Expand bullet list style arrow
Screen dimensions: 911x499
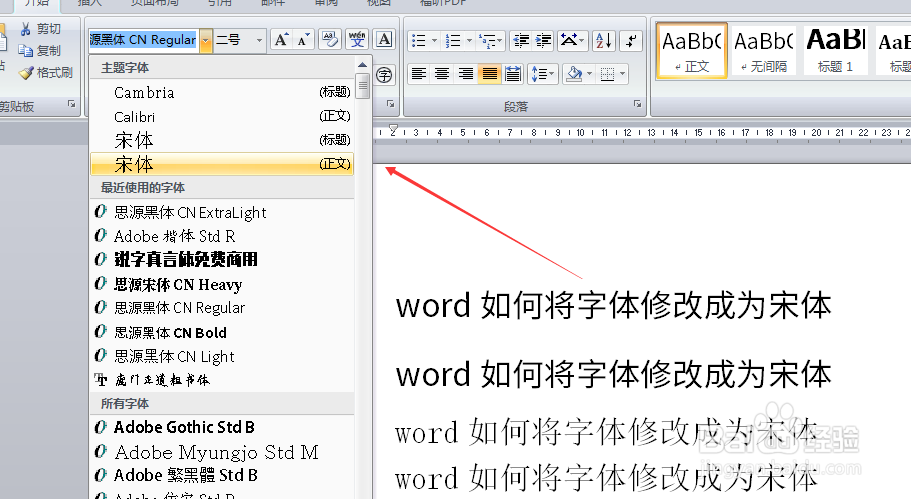point(434,41)
